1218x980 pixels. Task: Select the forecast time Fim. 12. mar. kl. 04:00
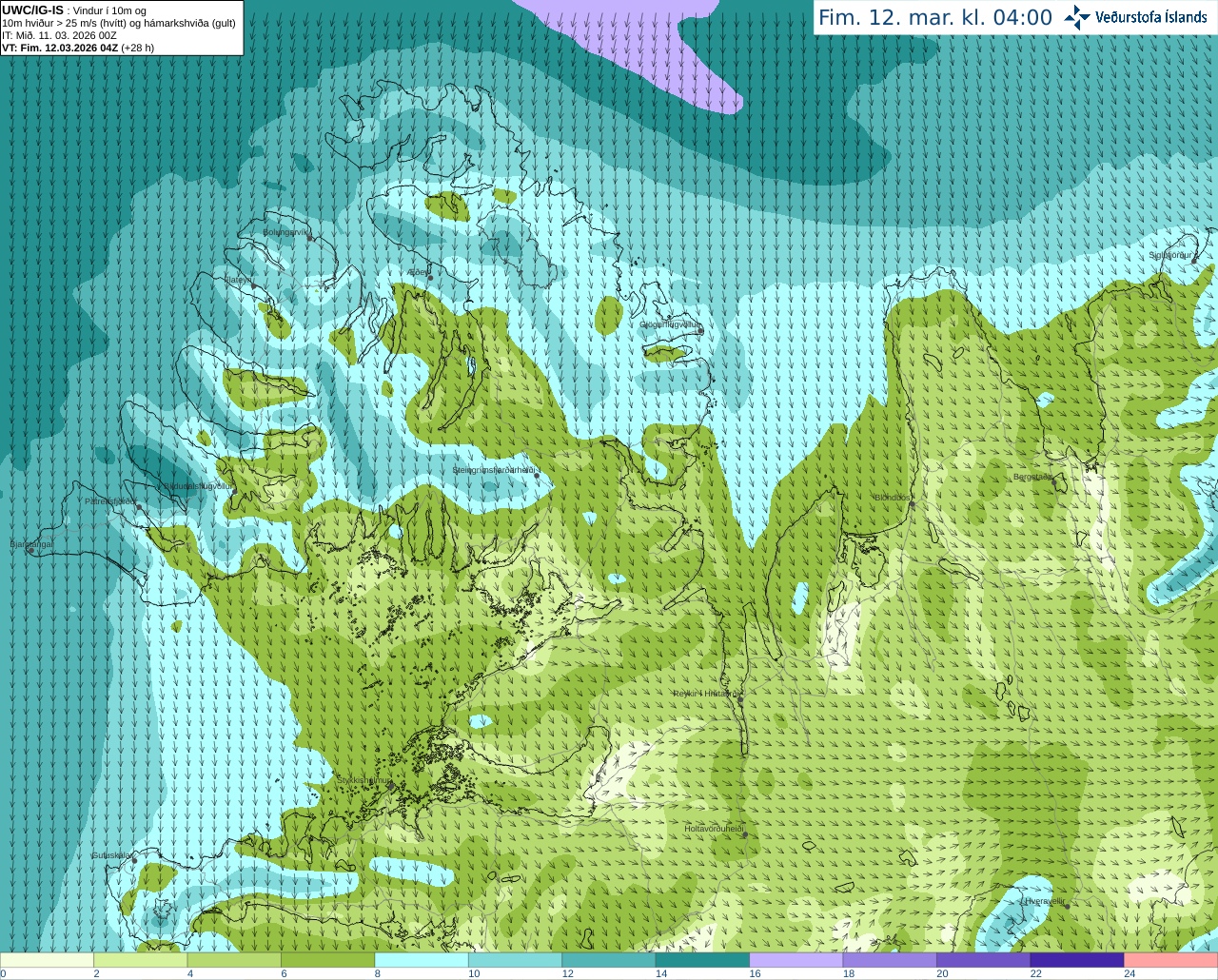[935, 17]
